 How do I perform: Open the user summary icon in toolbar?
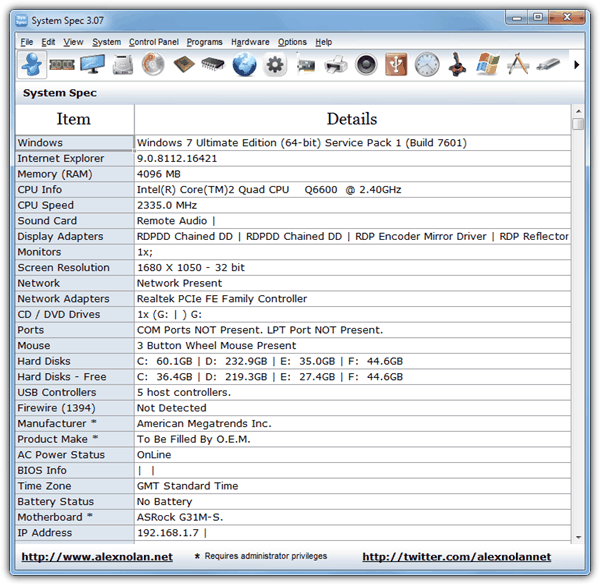click(x=31, y=64)
